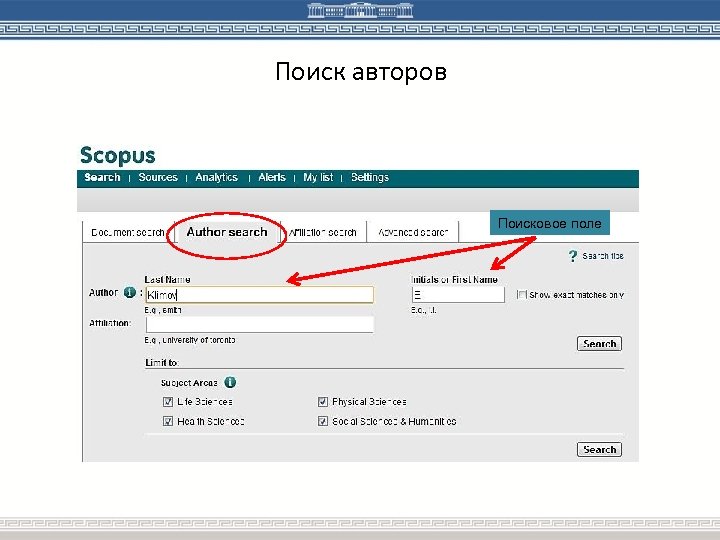
Task: Open the Search tips link
Action: click(x=603, y=256)
